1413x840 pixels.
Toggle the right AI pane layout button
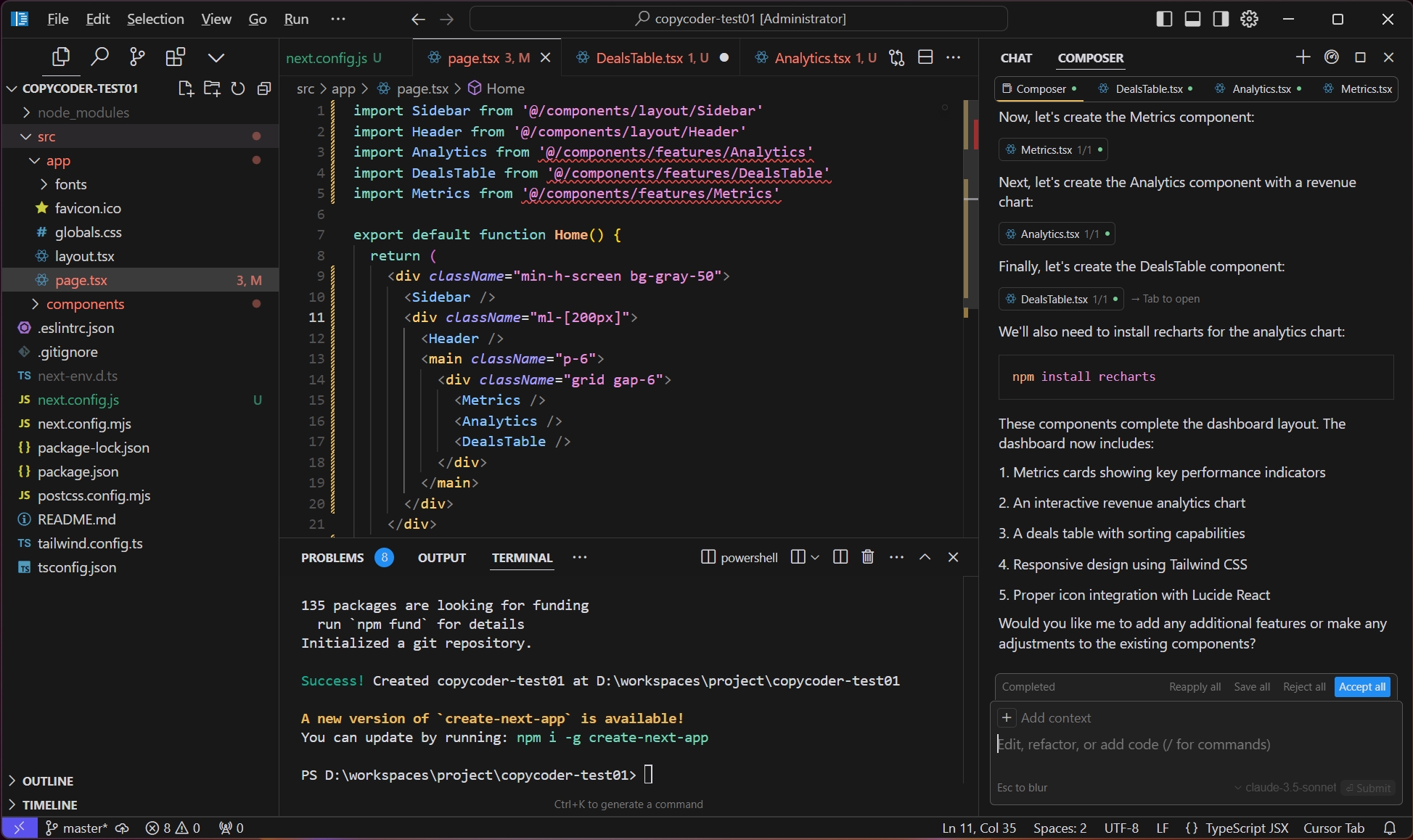(x=1221, y=19)
